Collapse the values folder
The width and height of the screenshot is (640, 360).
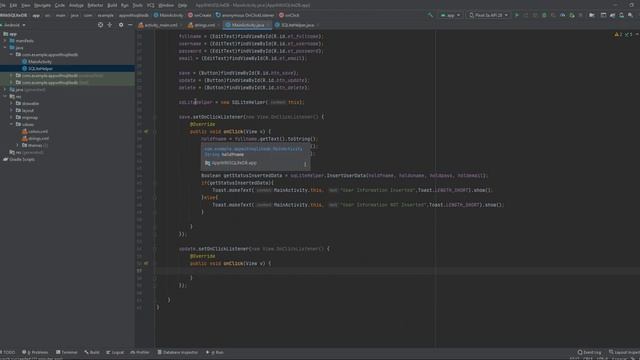[11, 124]
